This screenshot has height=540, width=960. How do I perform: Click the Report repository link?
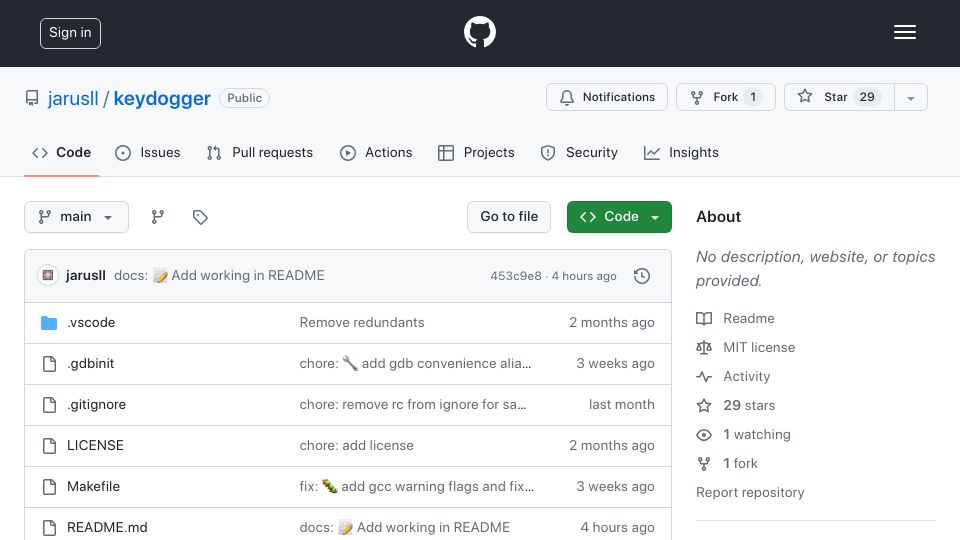750,492
